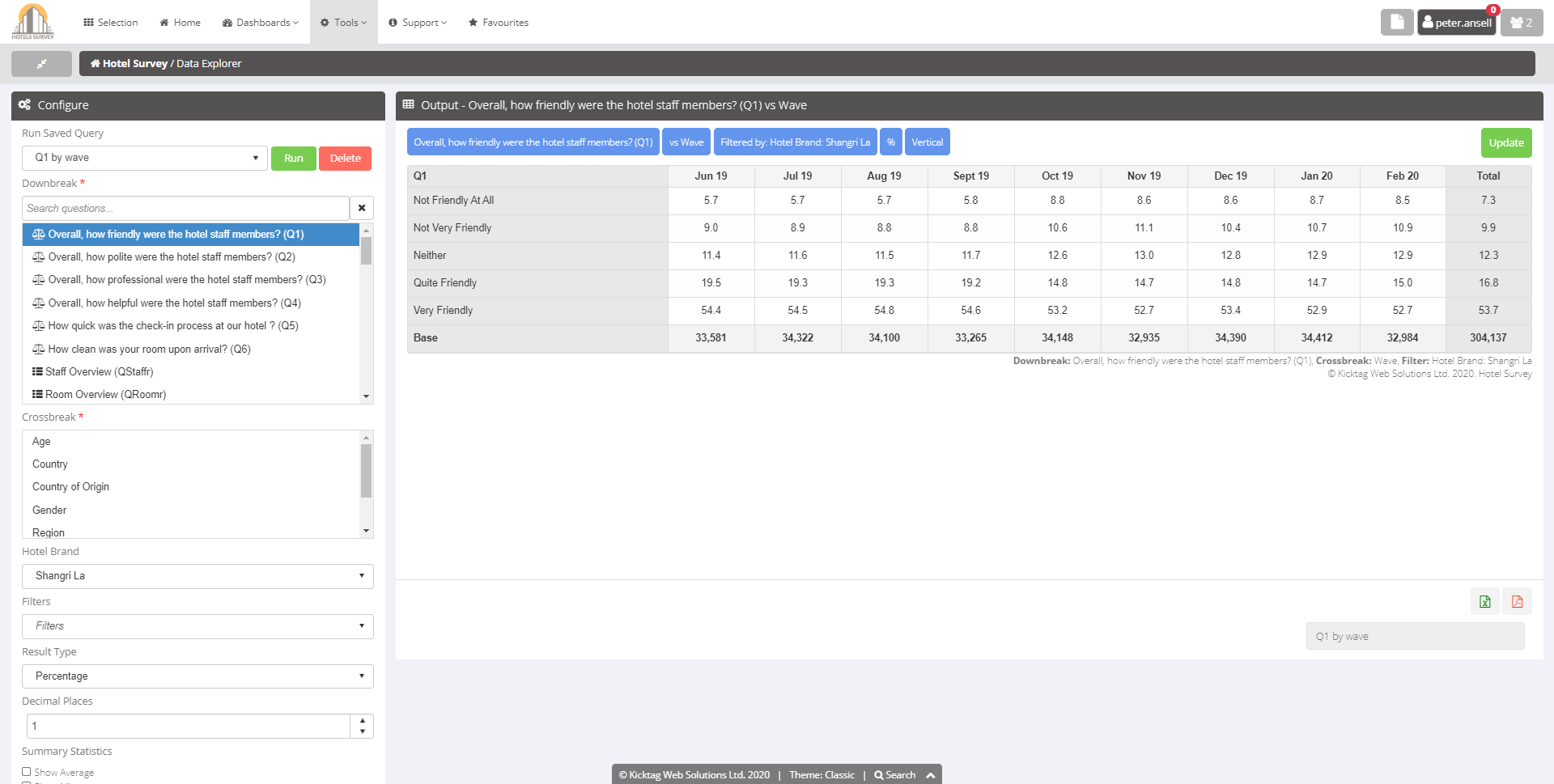This screenshot has height=784, width=1554.
Task: Click the green Update button
Action: pyautogui.click(x=1505, y=142)
